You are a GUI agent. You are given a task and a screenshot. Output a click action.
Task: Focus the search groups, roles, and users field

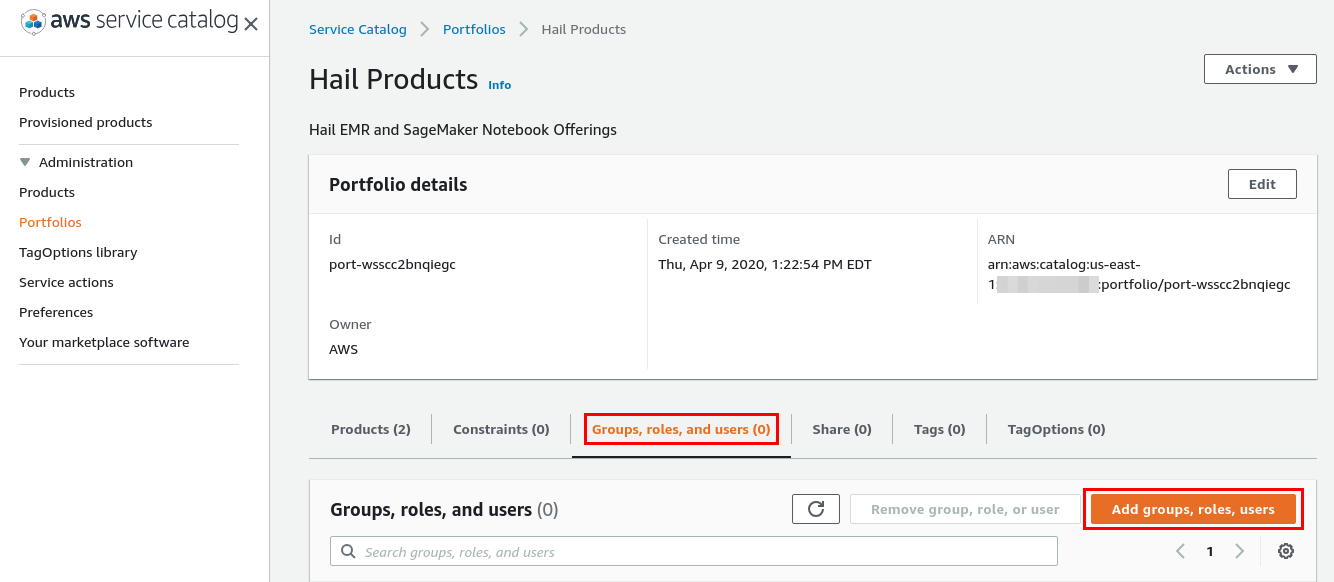(694, 551)
